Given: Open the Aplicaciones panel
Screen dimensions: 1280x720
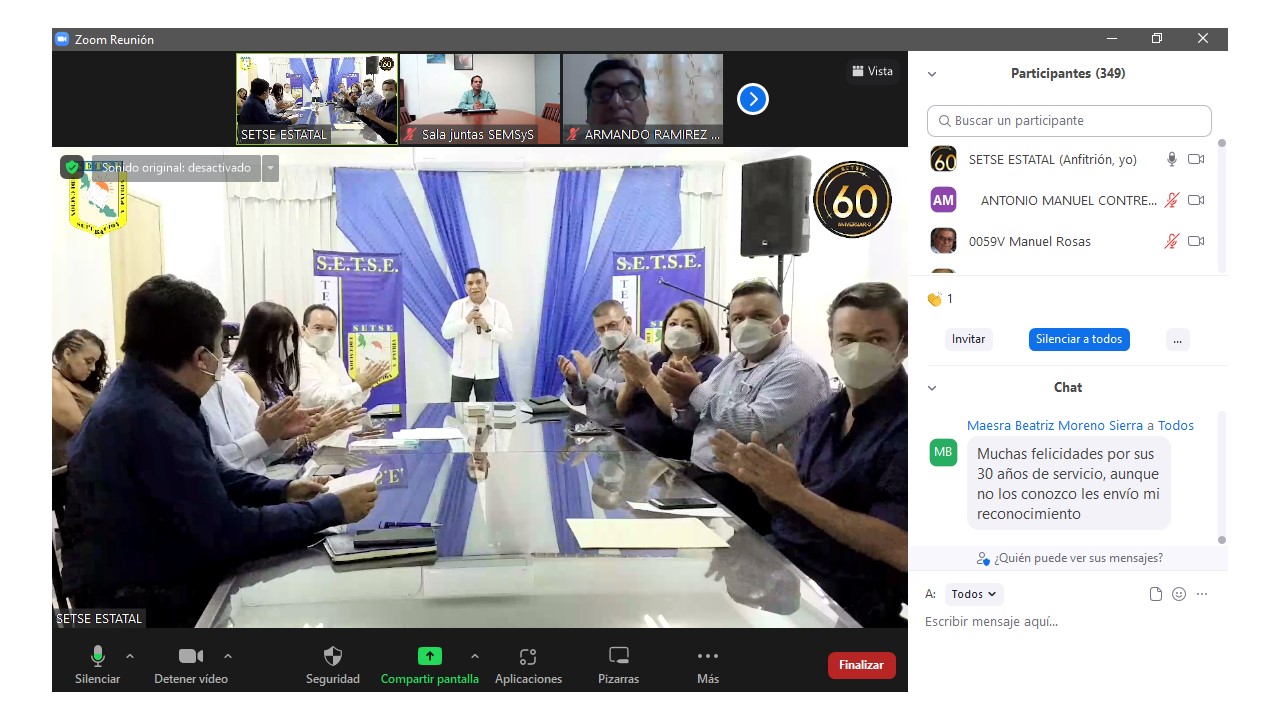Looking at the screenshot, I should click(x=528, y=665).
